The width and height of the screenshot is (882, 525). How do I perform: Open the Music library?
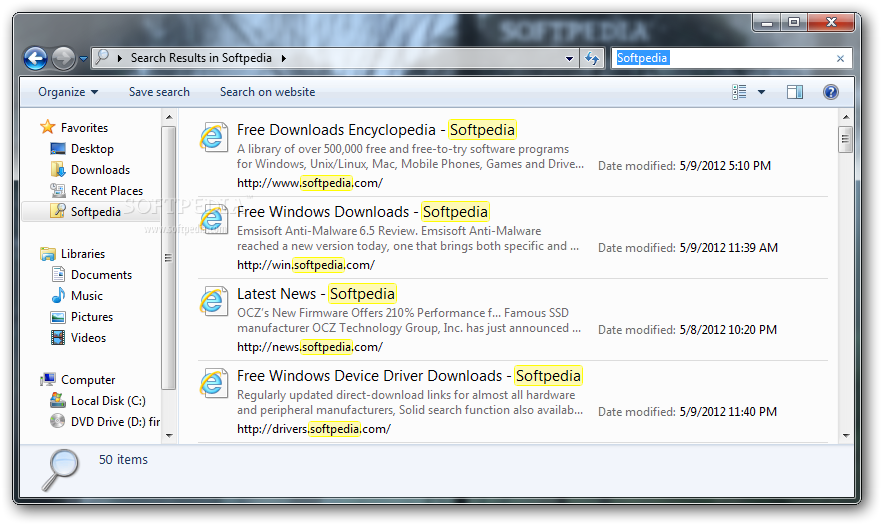point(87,295)
